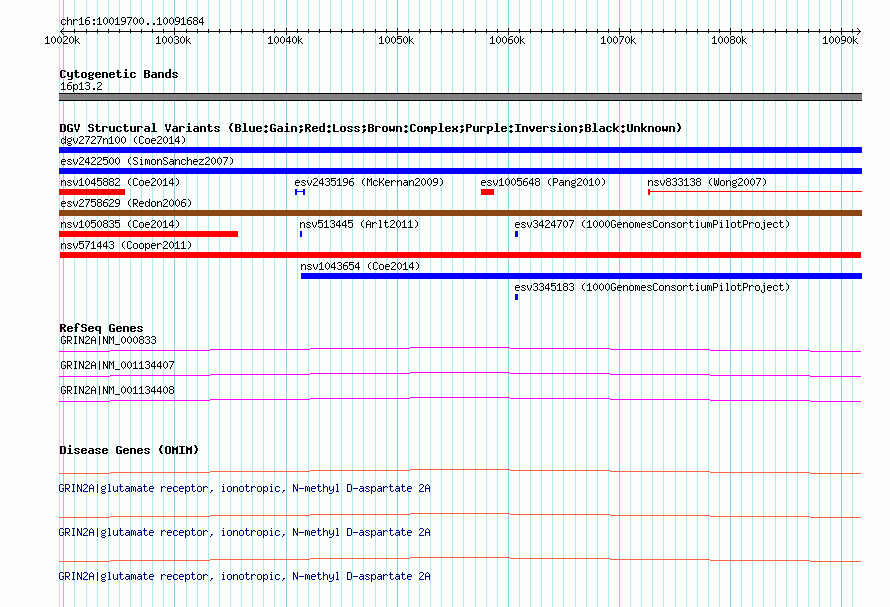Open the nsv1043654 (Coe2014) label
890x607 pixels.
point(360,266)
